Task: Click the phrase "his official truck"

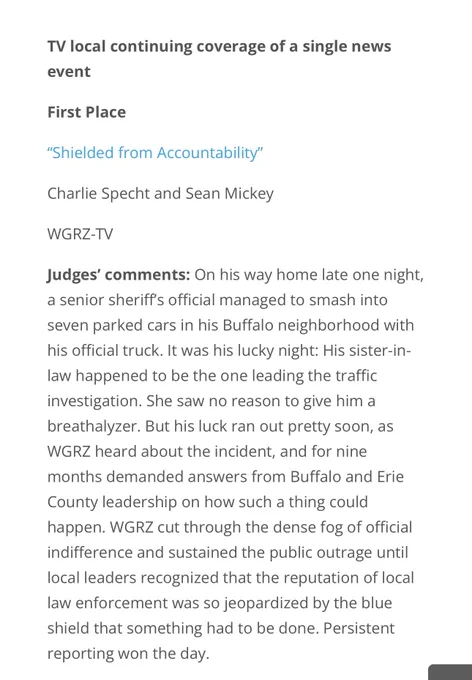Action: tap(104, 350)
